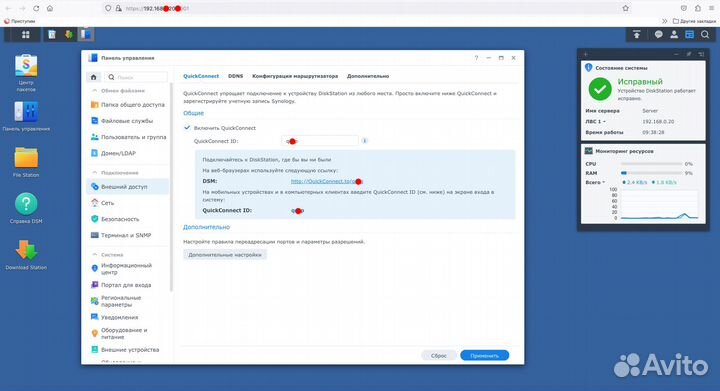Add widget with plus in widget panel
This screenshot has height=391, width=720.
585,54
